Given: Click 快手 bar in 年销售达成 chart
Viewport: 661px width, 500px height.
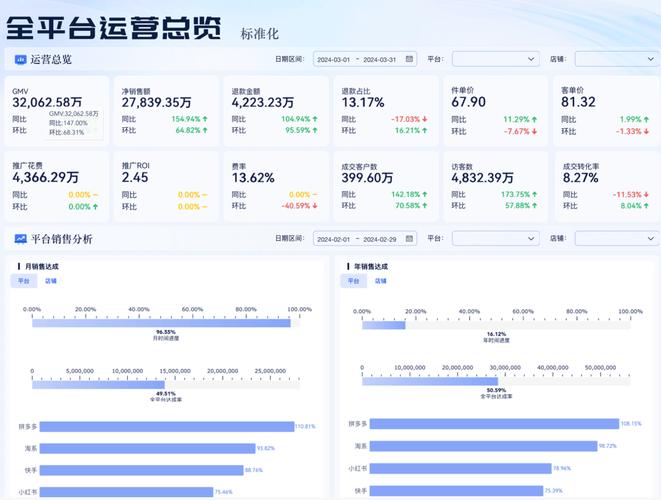Looking at the screenshot, I should click(x=457, y=491).
